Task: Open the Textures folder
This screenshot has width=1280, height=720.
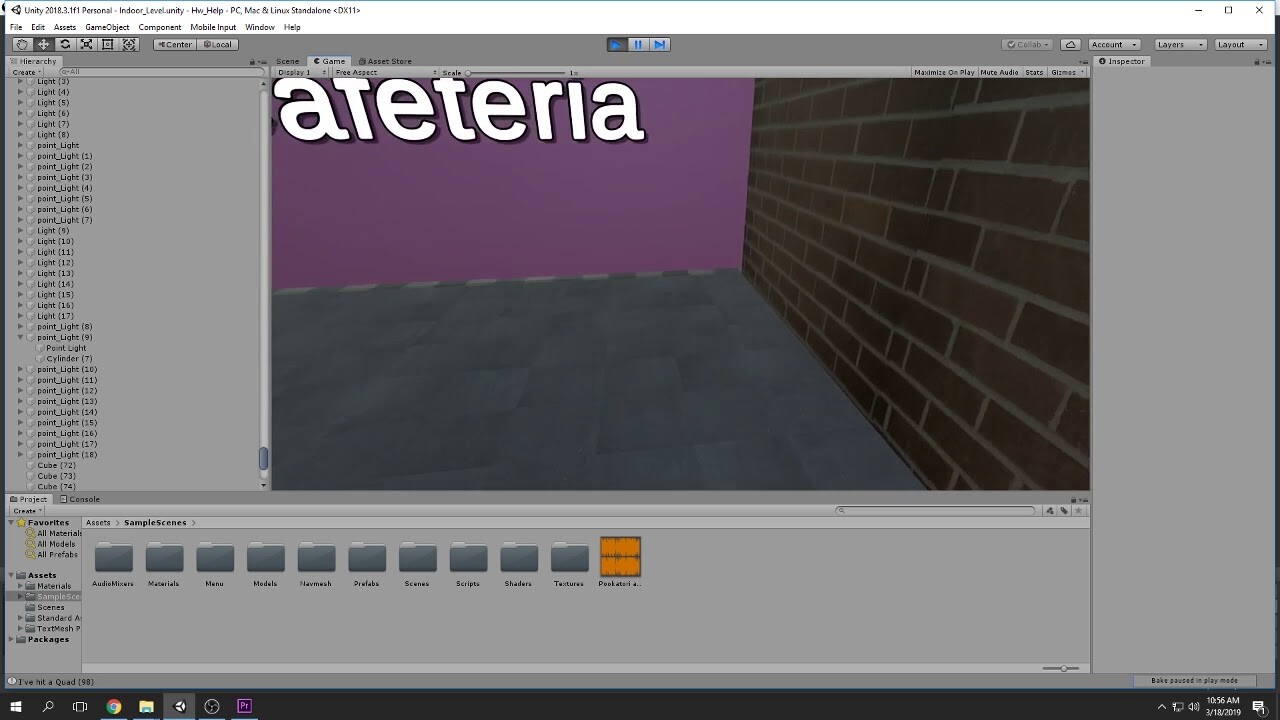Action: (569, 564)
